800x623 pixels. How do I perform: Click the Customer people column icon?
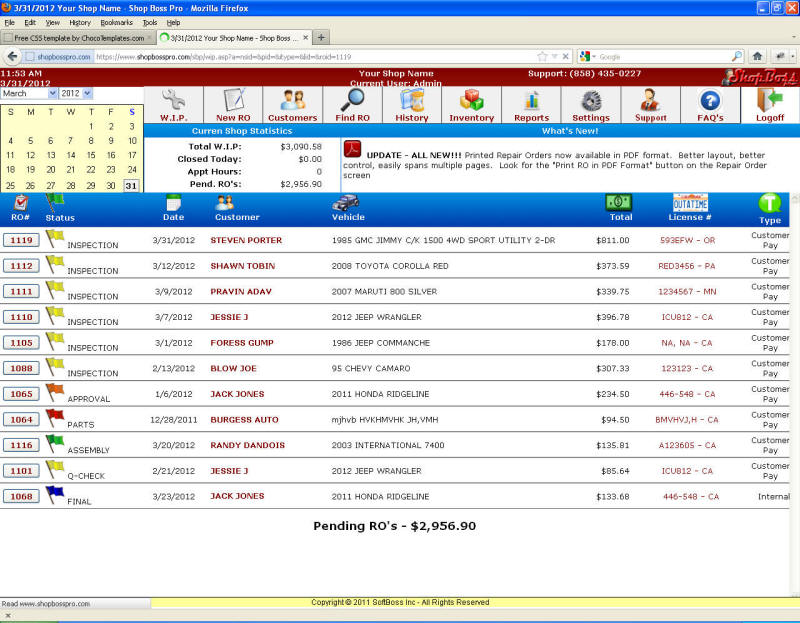click(x=224, y=203)
